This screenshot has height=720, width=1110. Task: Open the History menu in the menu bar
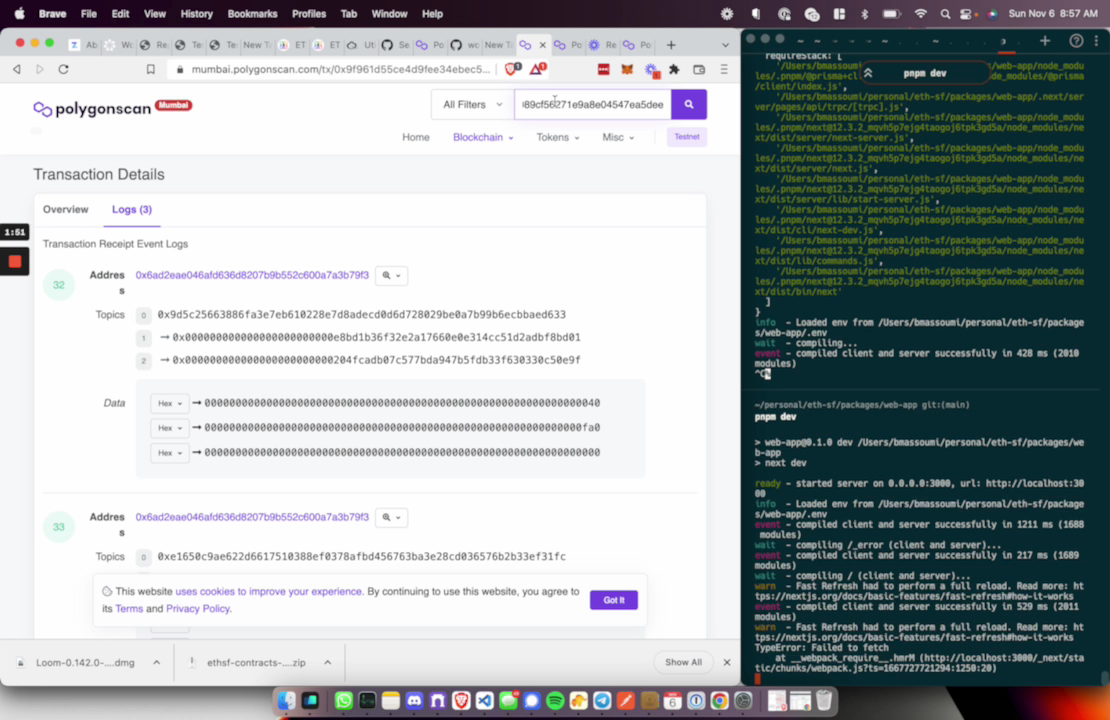[x=196, y=14]
